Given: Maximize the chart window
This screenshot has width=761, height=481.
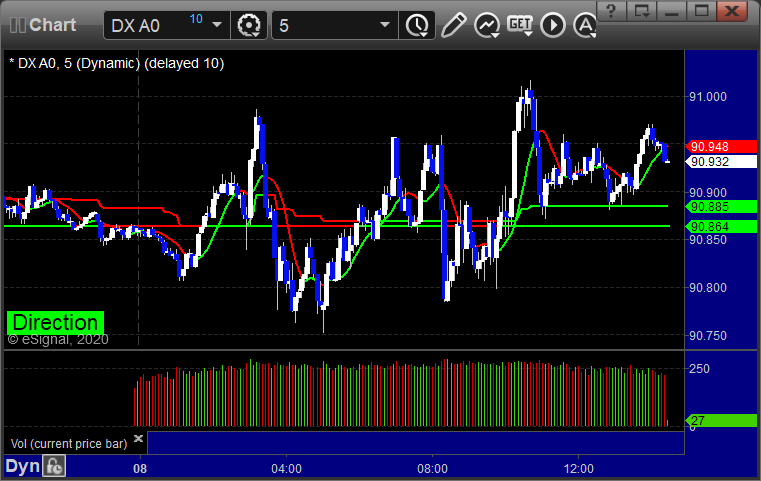Looking at the screenshot, I should coord(701,11).
